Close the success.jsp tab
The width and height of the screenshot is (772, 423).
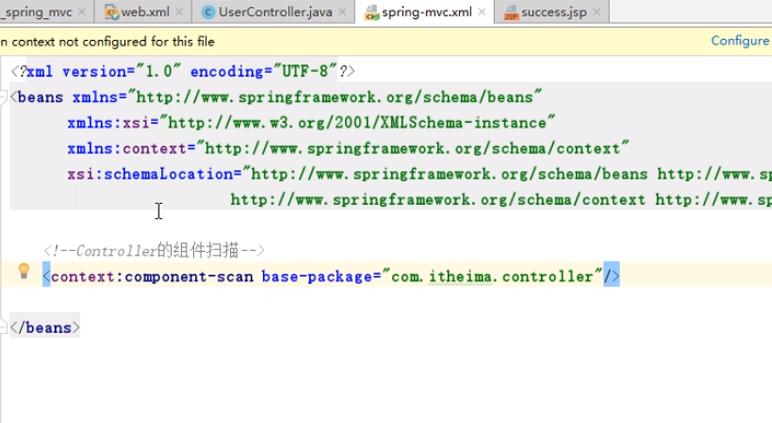pyautogui.click(x=597, y=12)
